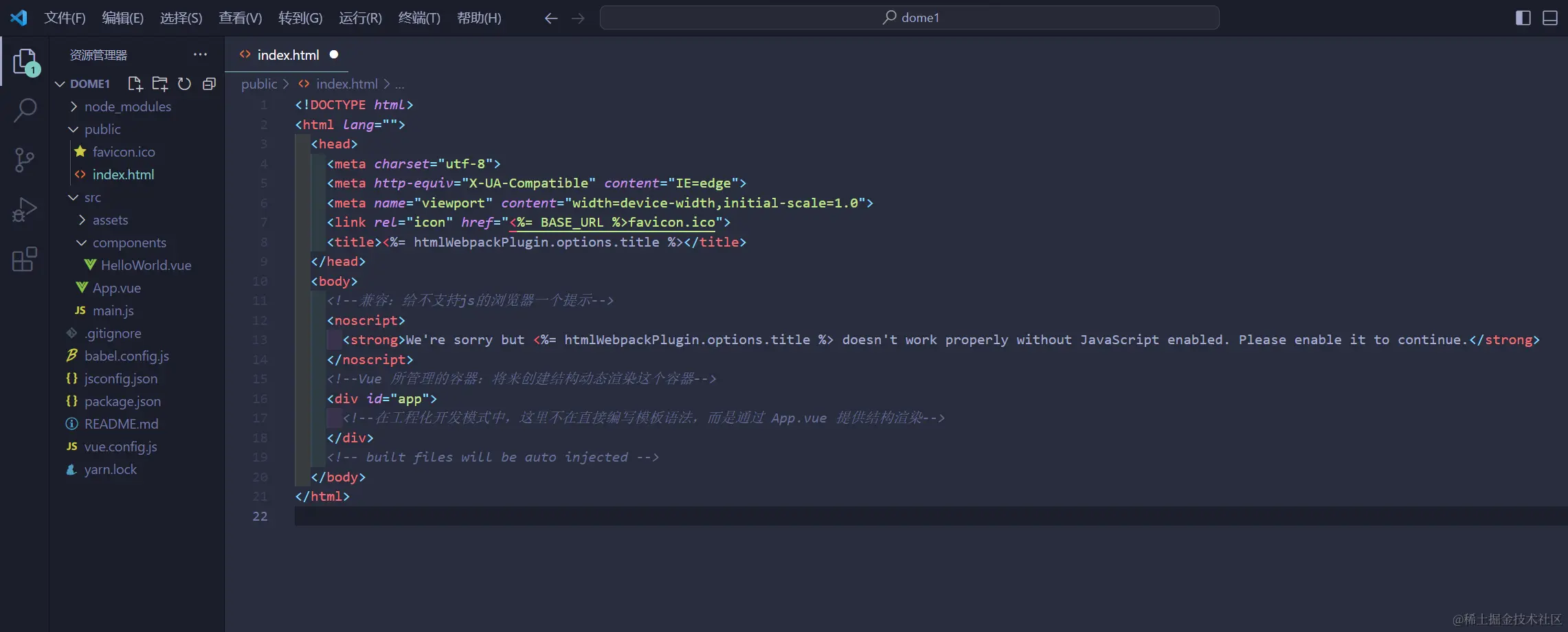Click the unsaved dot on index.html tab
This screenshot has height=632, width=1568.
334,54
